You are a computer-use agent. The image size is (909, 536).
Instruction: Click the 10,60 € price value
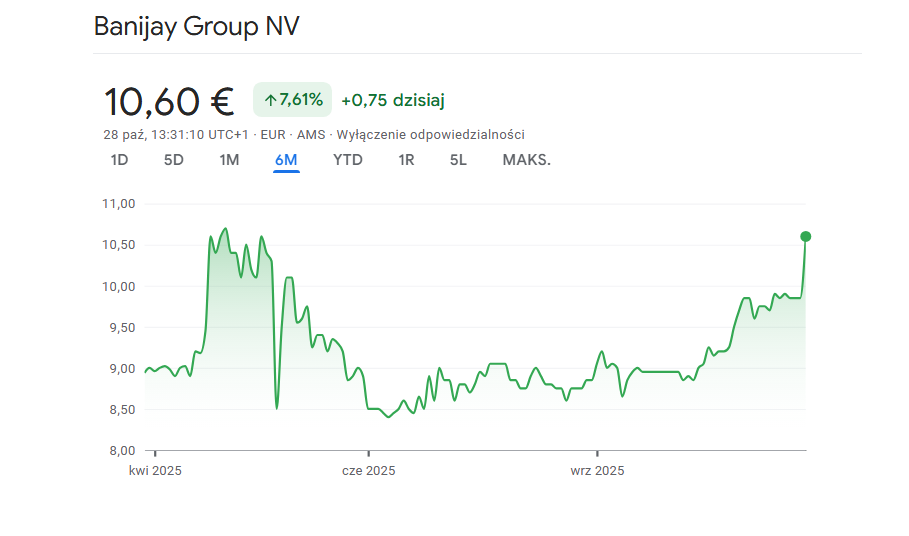169,101
